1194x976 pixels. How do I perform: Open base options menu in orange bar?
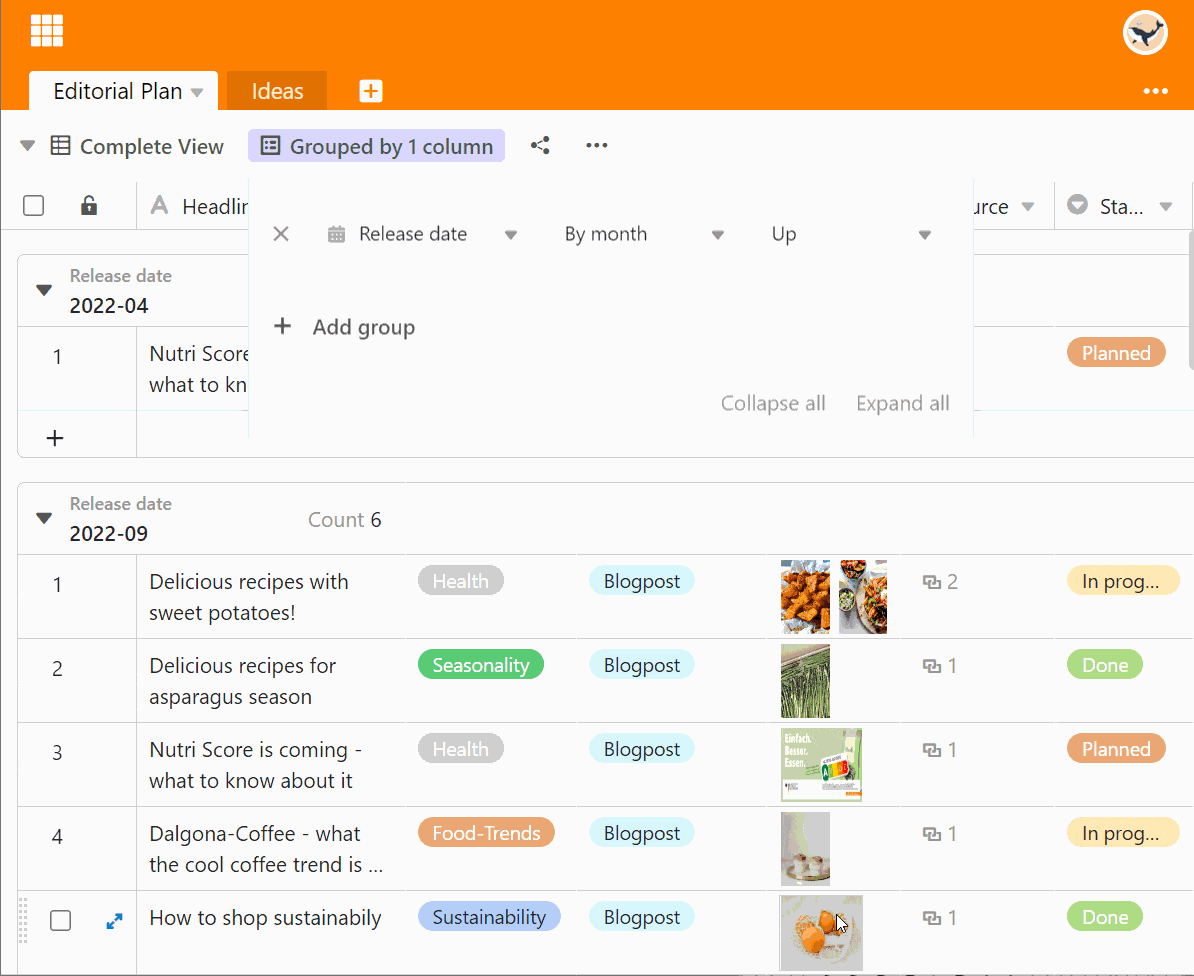(x=1155, y=91)
